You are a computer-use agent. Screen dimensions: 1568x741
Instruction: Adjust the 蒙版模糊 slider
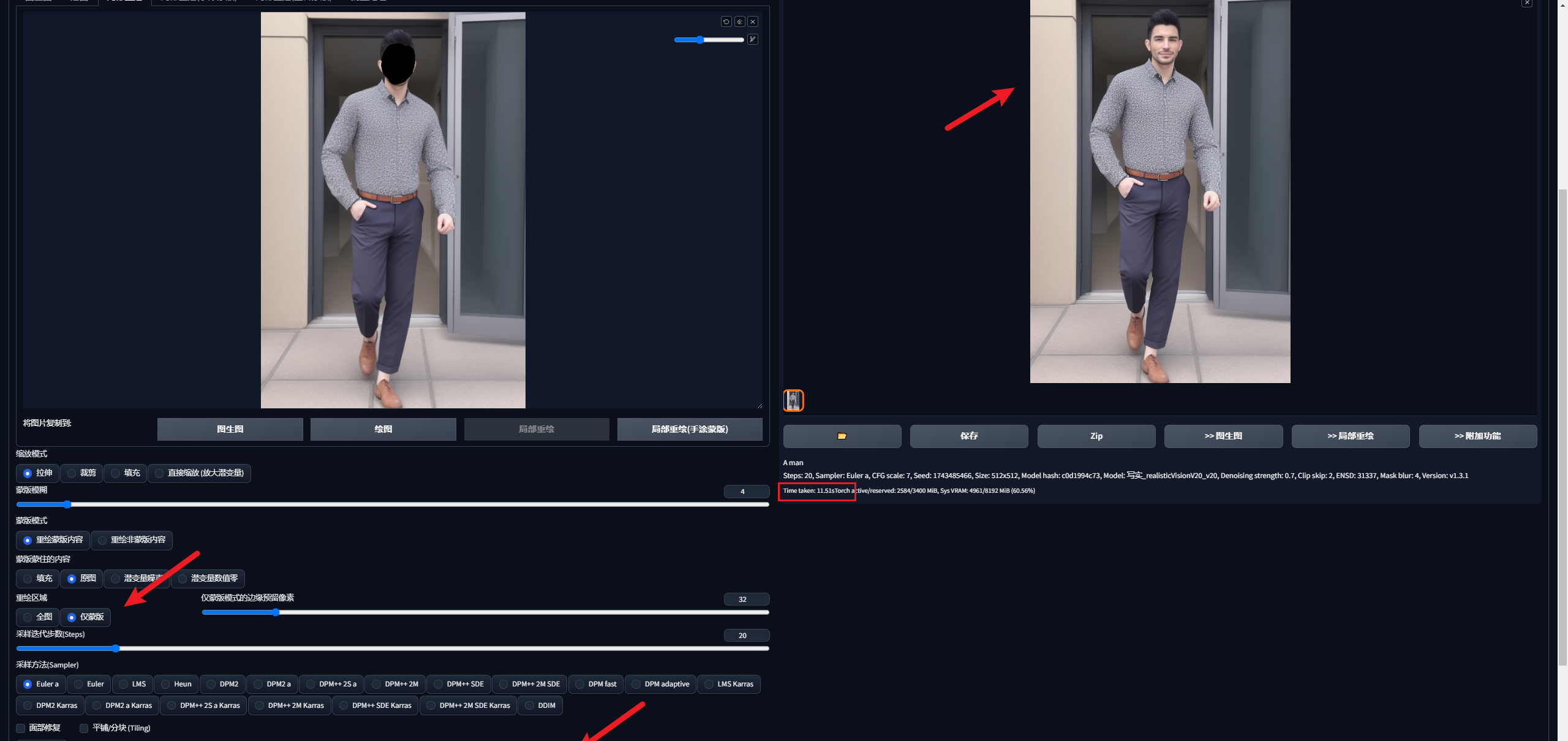[x=392, y=504]
